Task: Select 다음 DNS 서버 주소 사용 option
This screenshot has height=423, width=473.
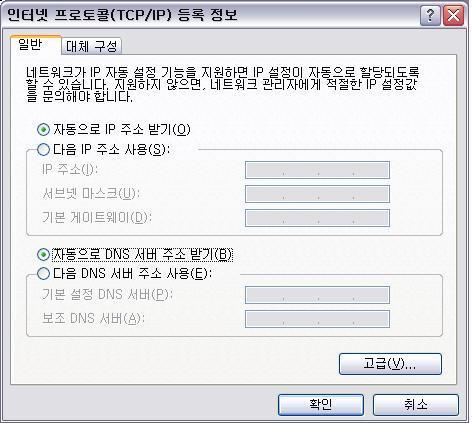Action: (43, 274)
